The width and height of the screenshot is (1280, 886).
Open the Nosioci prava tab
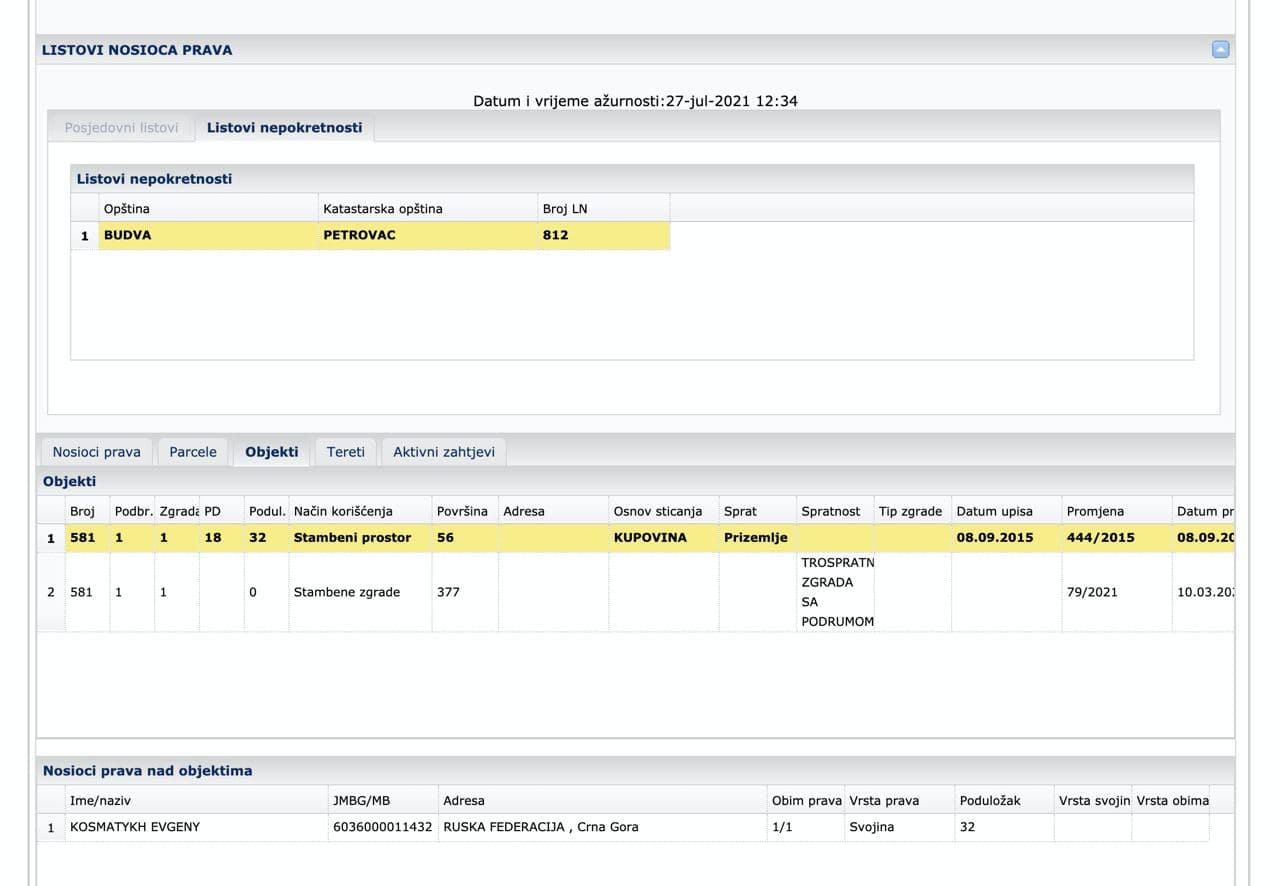[x=96, y=452]
